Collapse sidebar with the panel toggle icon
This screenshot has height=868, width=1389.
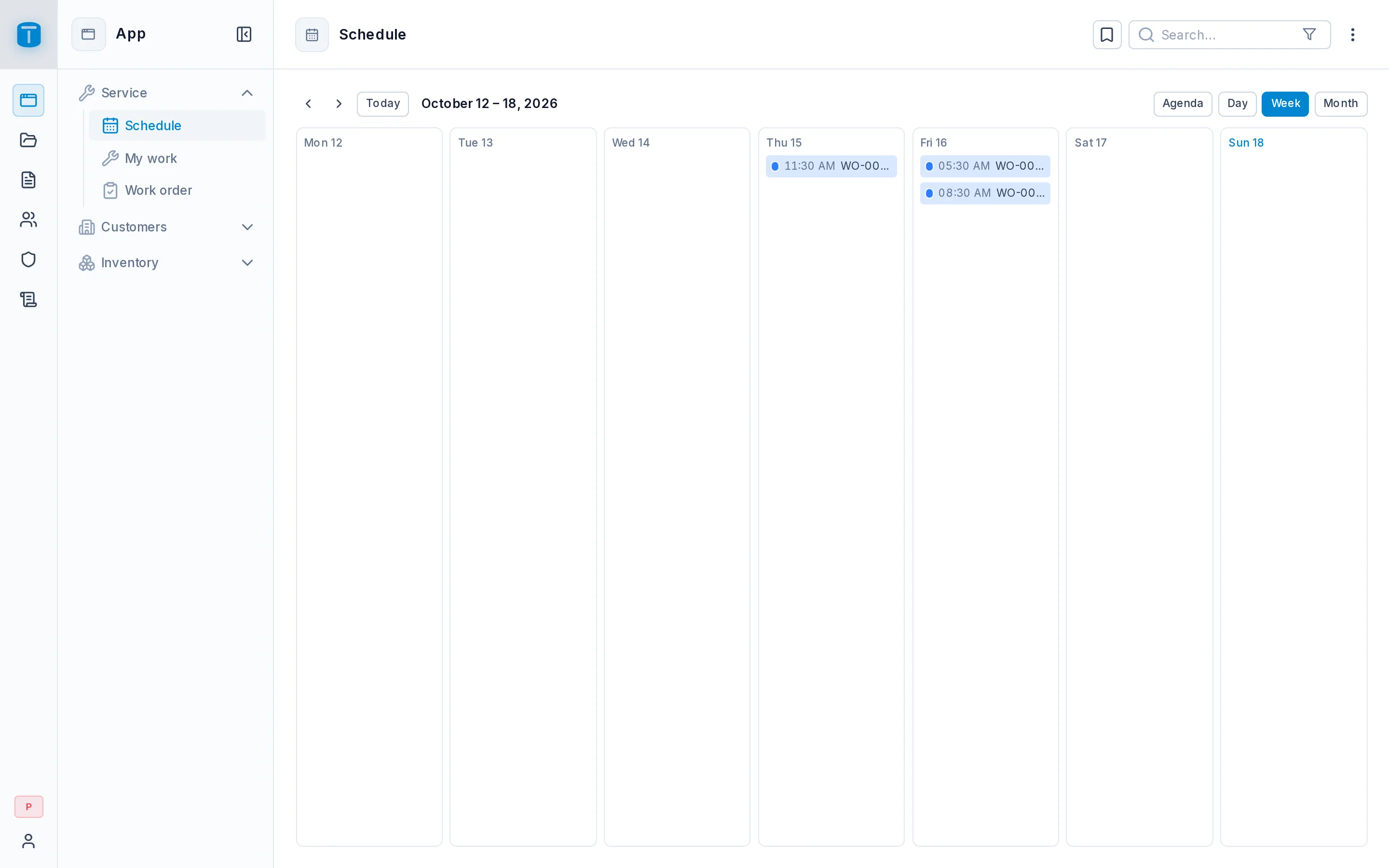(x=244, y=34)
